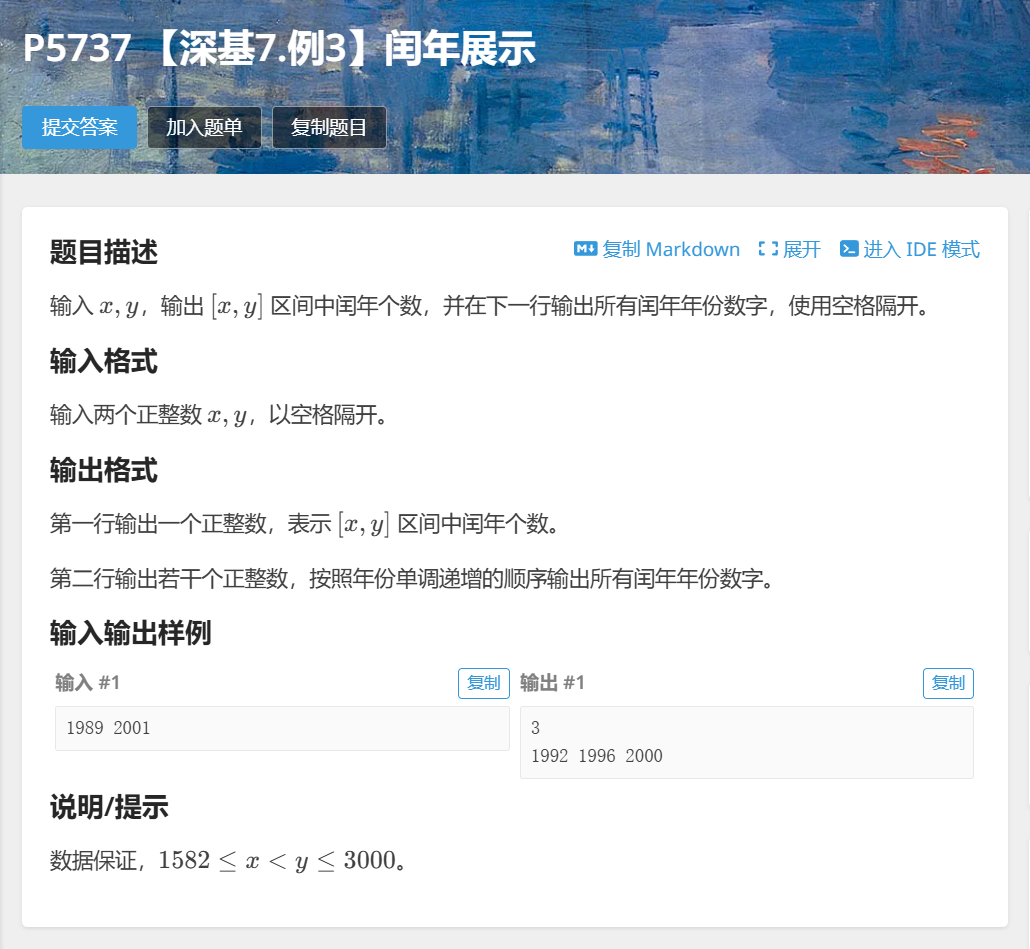Click the Markdown icon beside 复制 Markdown
The image size is (1030, 949).
point(585,249)
